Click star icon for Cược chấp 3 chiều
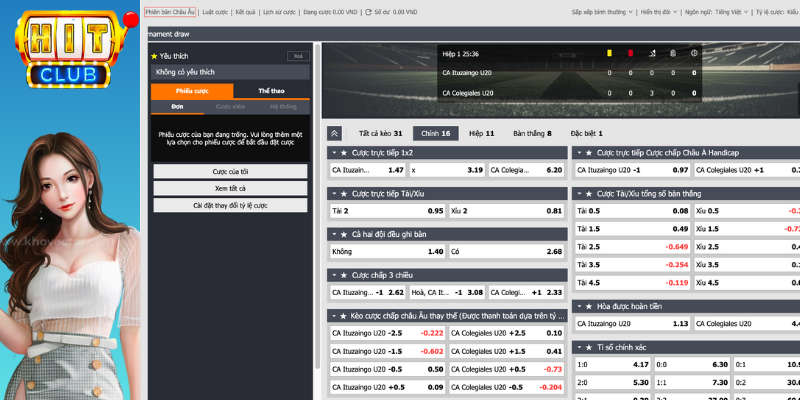Screen dimensions: 800x400 click(x=344, y=273)
